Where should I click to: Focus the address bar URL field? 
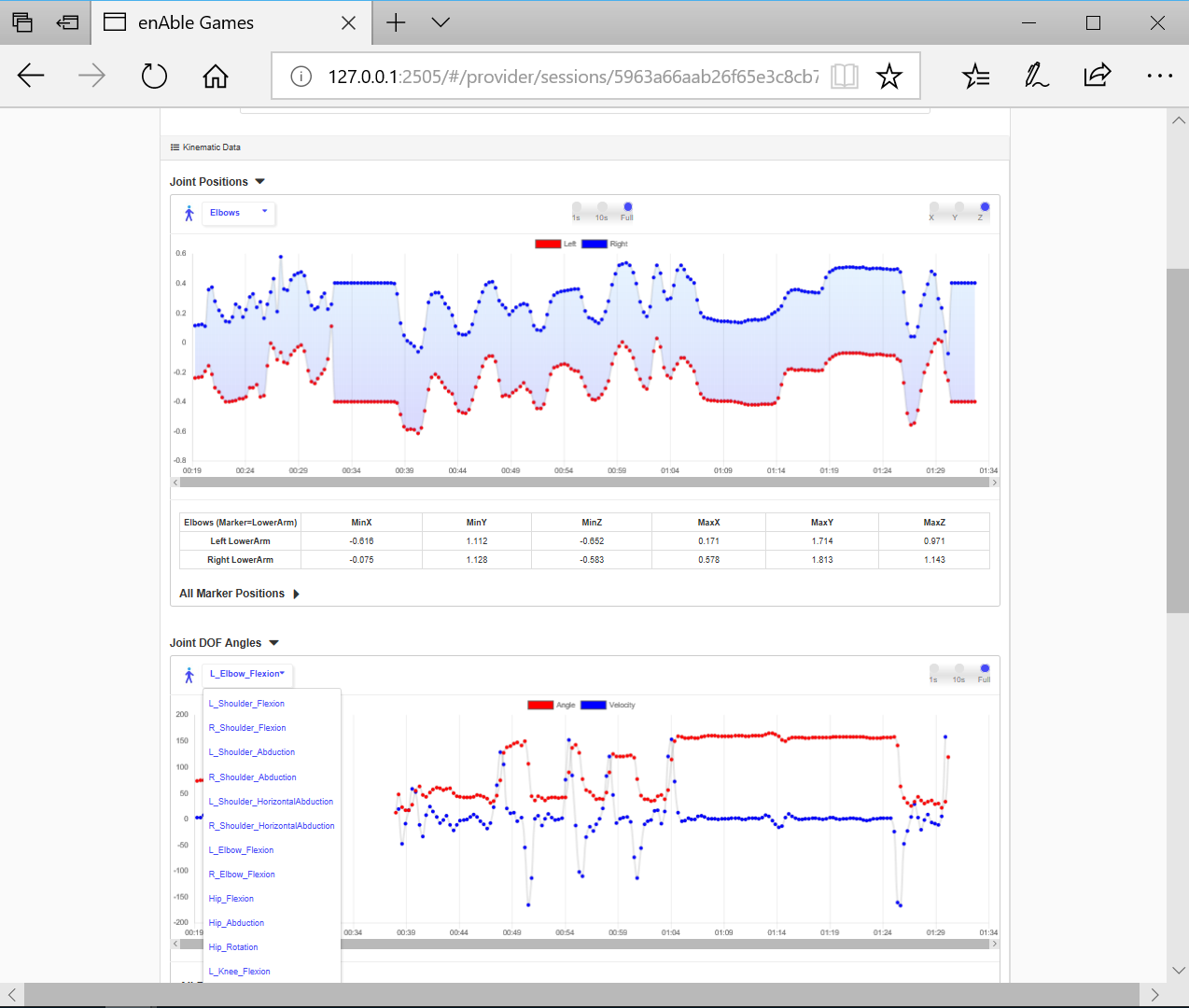573,77
